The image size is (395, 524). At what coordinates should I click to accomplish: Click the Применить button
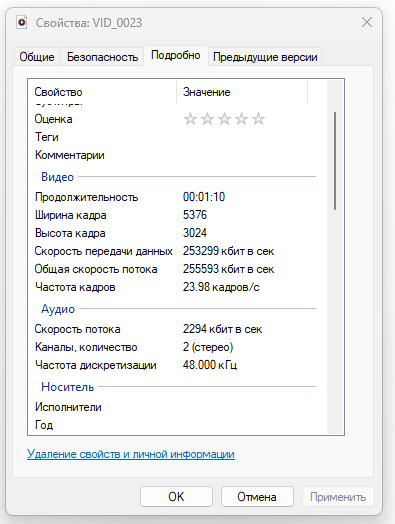point(338,497)
